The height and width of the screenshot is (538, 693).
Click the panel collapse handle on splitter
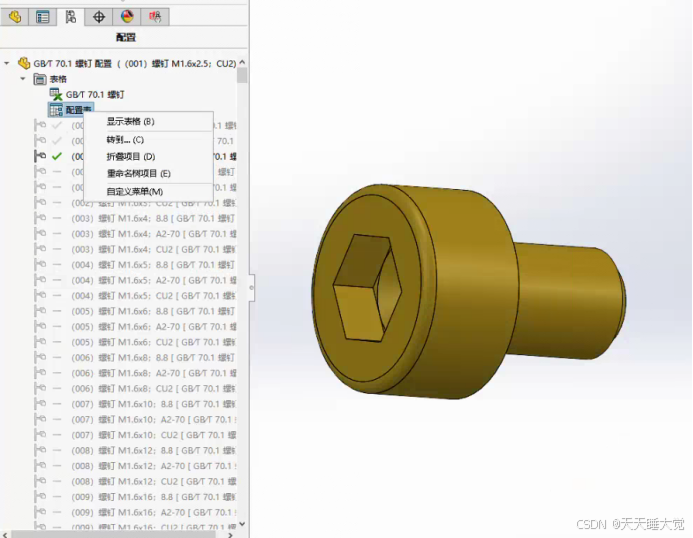pos(251,287)
